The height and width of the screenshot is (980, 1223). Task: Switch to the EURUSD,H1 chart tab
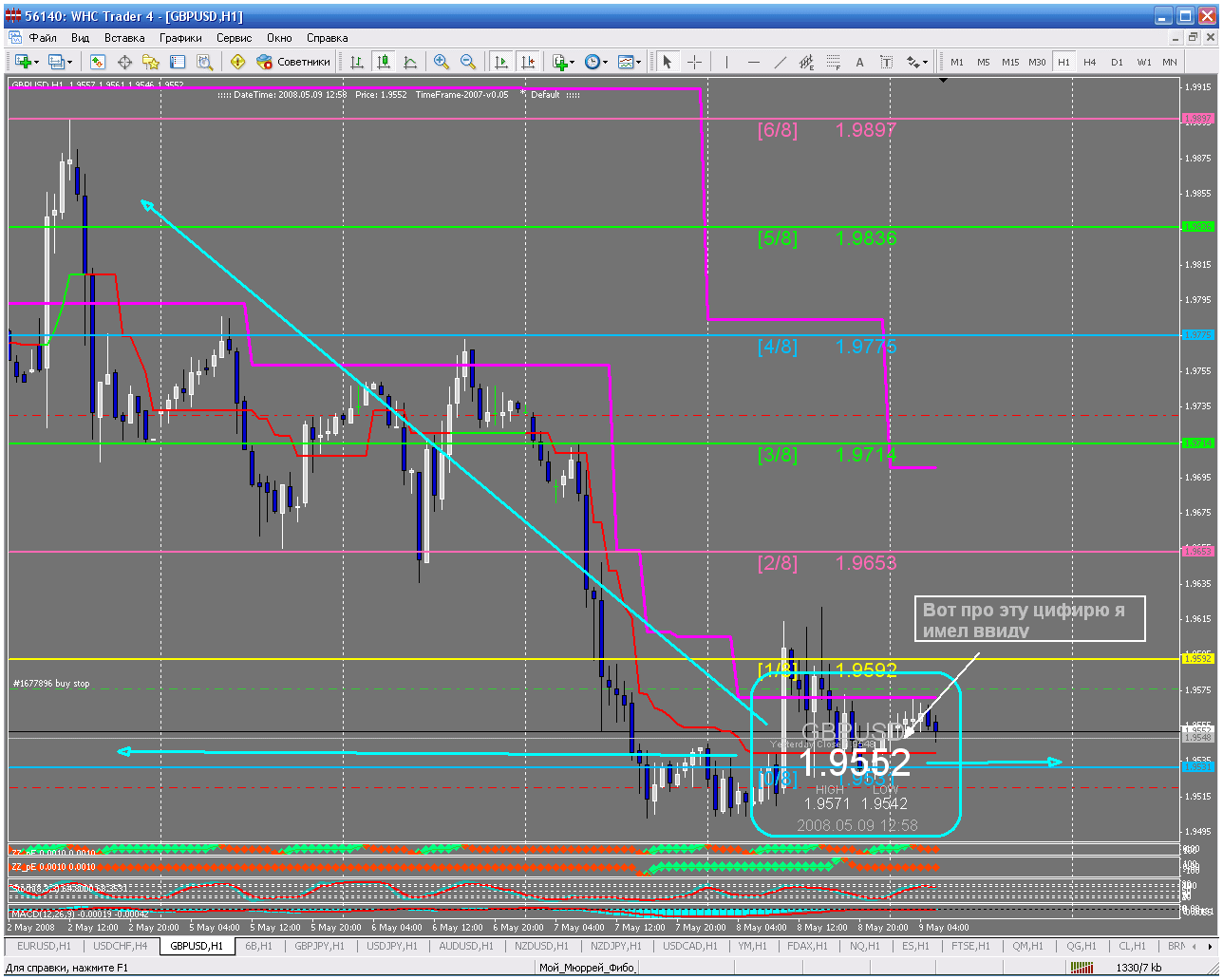44,946
